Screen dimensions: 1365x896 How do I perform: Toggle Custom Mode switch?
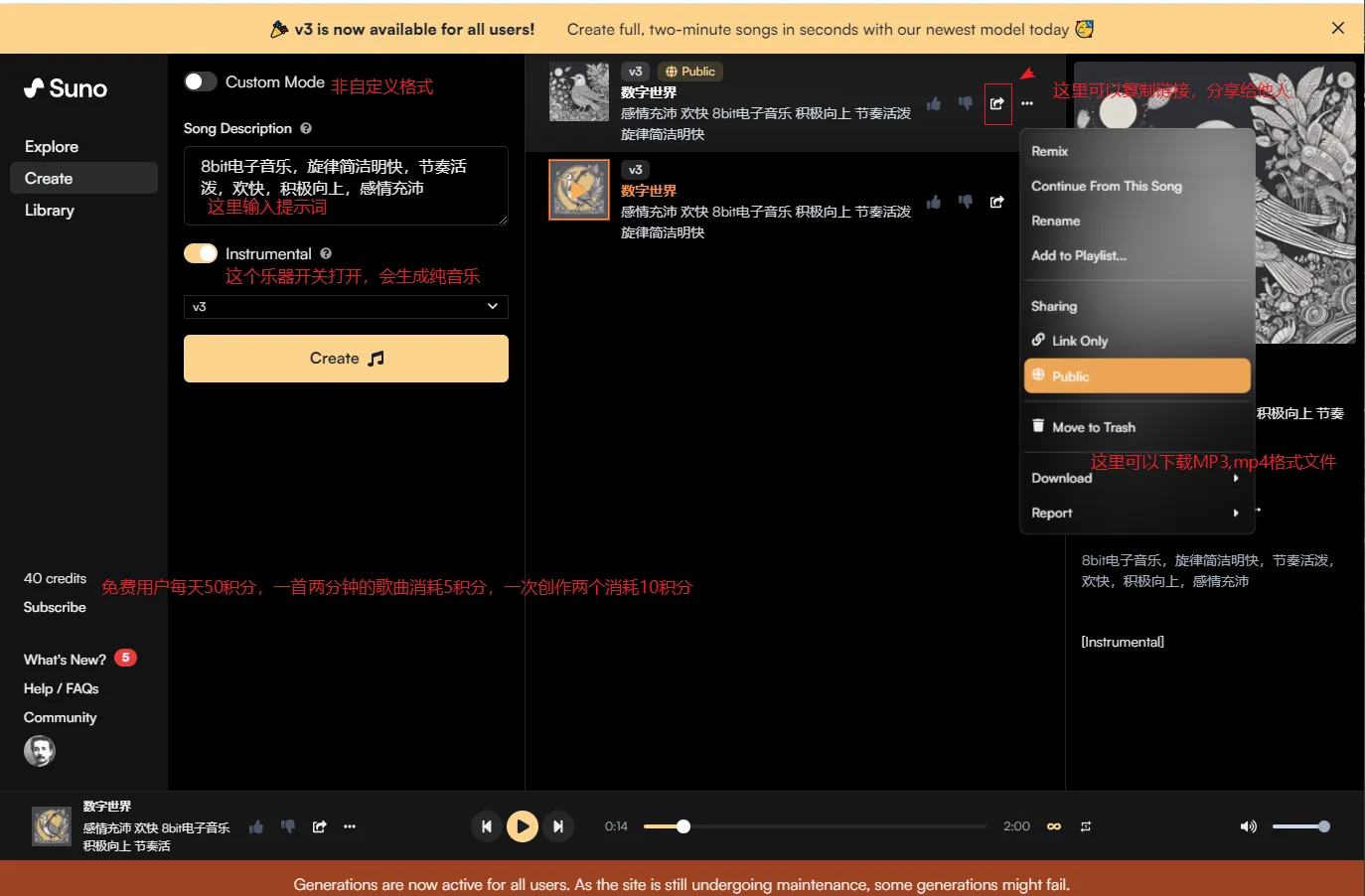tap(201, 81)
